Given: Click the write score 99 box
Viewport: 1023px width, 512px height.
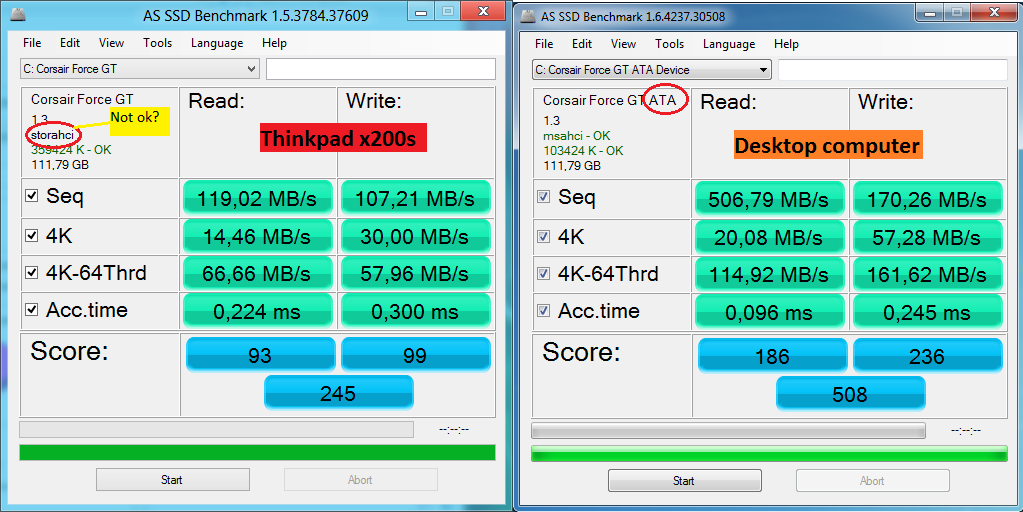Looking at the screenshot, I should click(x=415, y=354).
